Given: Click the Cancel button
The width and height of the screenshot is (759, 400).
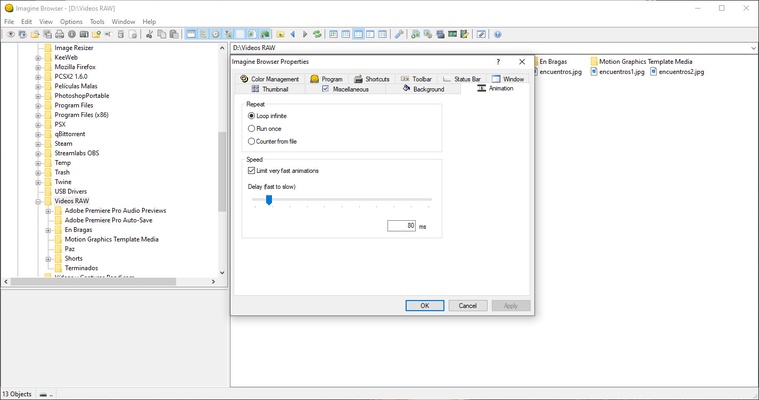Looking at the screenshot, I should click(467, 305).
